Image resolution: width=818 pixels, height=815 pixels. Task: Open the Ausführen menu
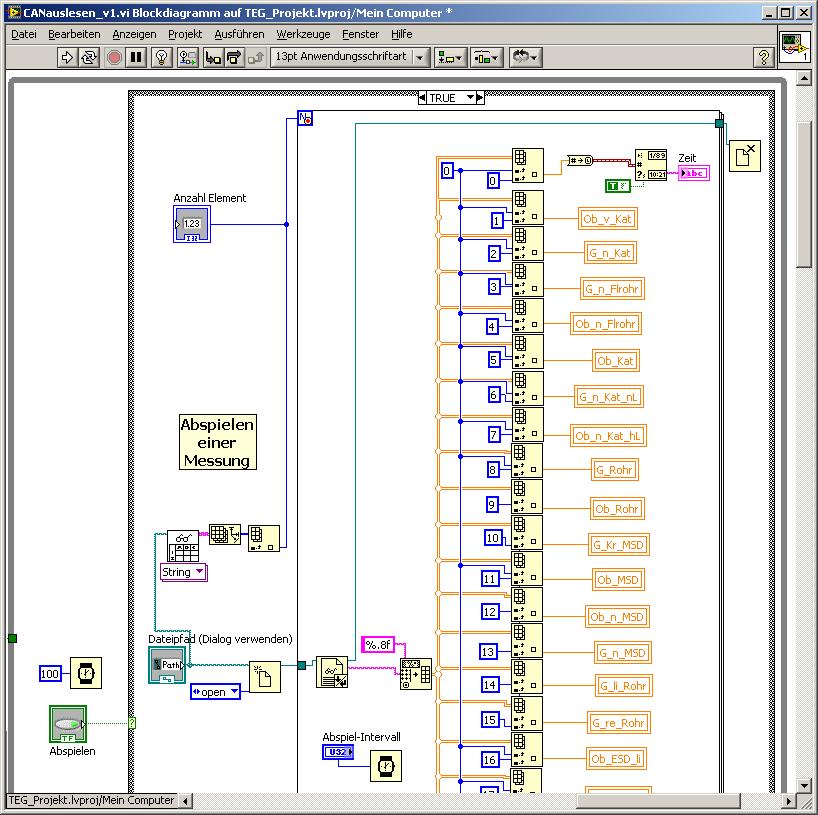(x=239, y=34)
